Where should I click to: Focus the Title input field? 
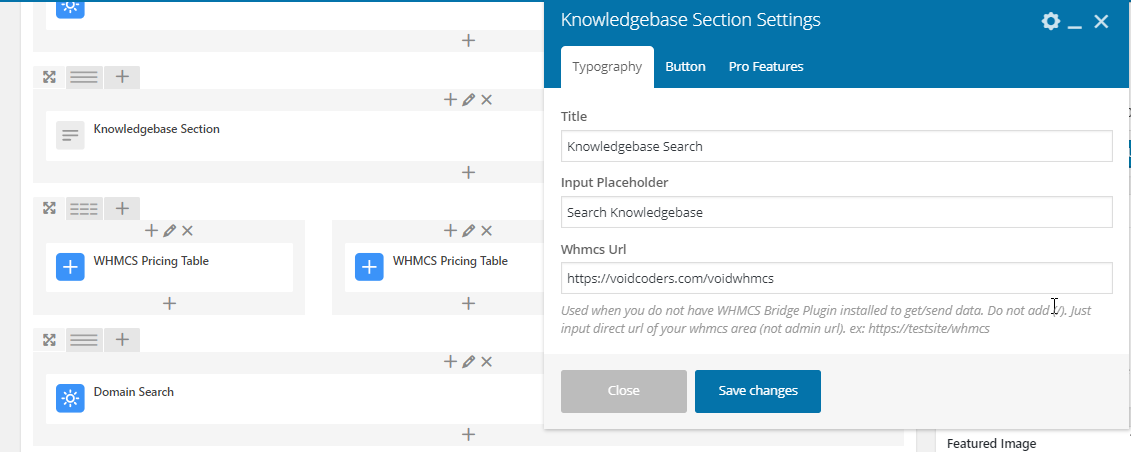tap(836, 146)
